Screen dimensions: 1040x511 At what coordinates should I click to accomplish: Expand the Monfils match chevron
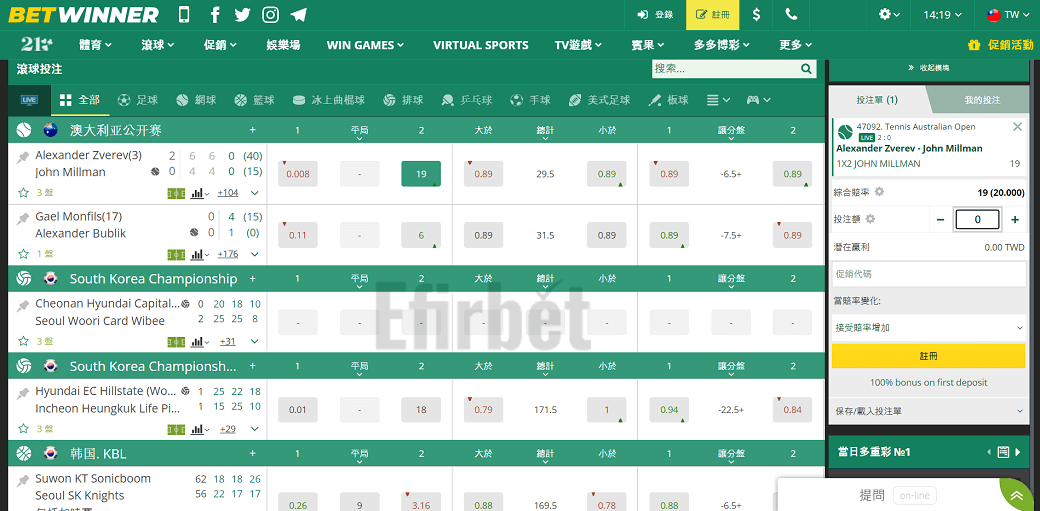[x=255, y=254]
